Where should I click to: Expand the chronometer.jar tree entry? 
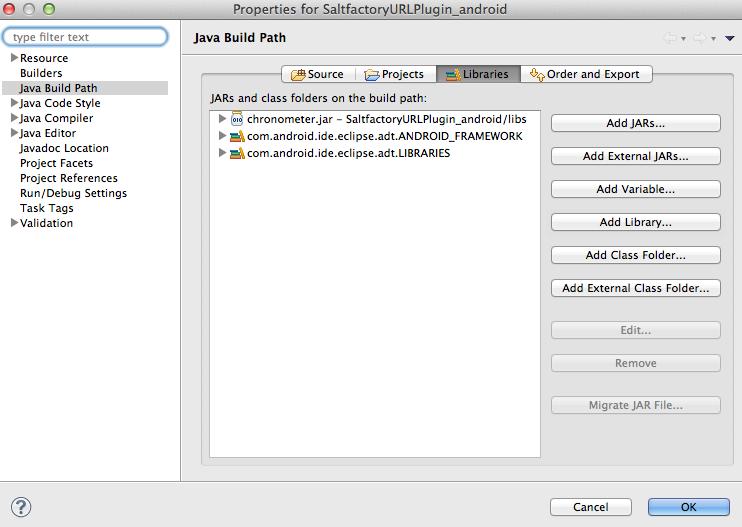tap(222, 119)
